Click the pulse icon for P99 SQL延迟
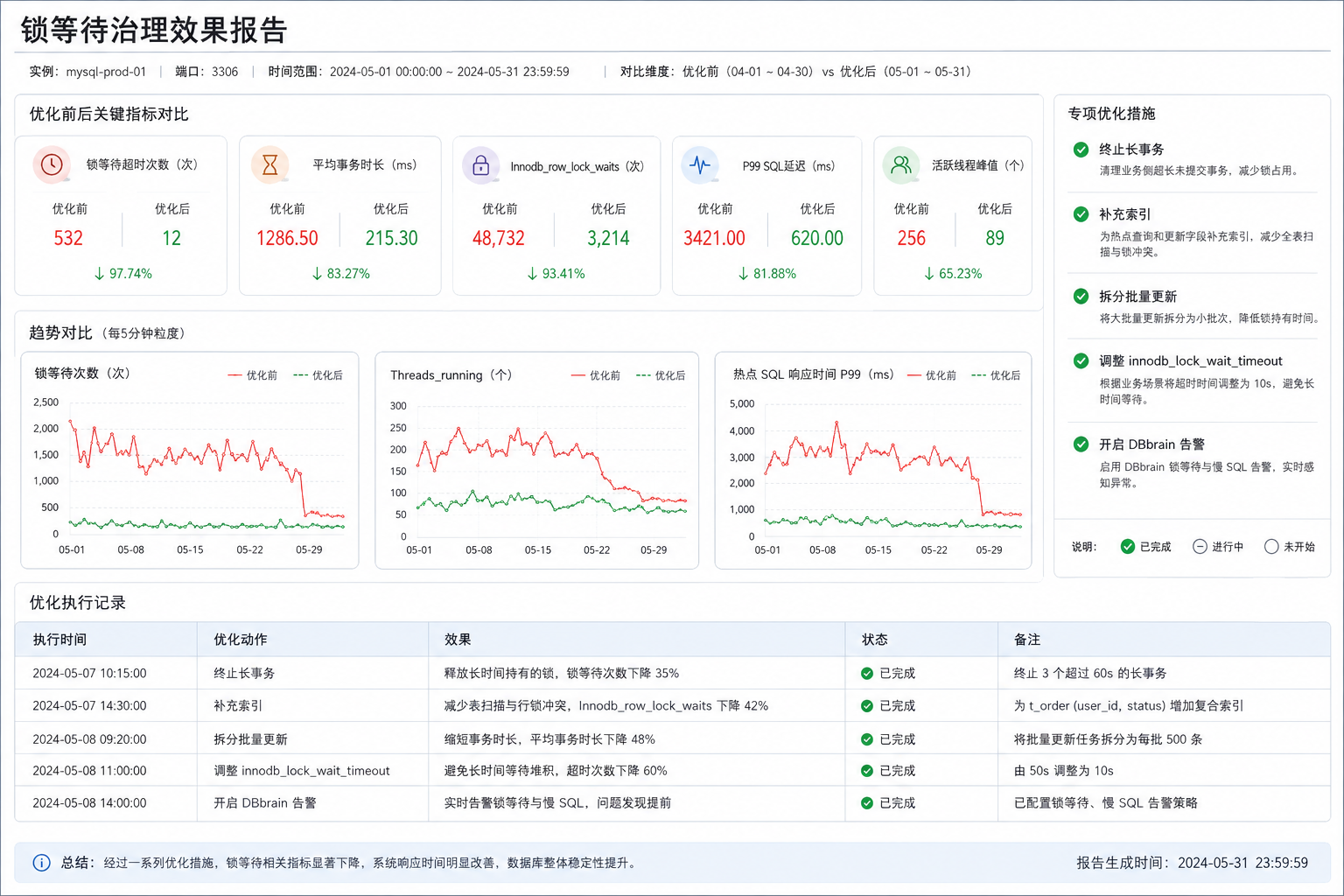This screenshot has width=1344, height=896. [x=700, y=164]
